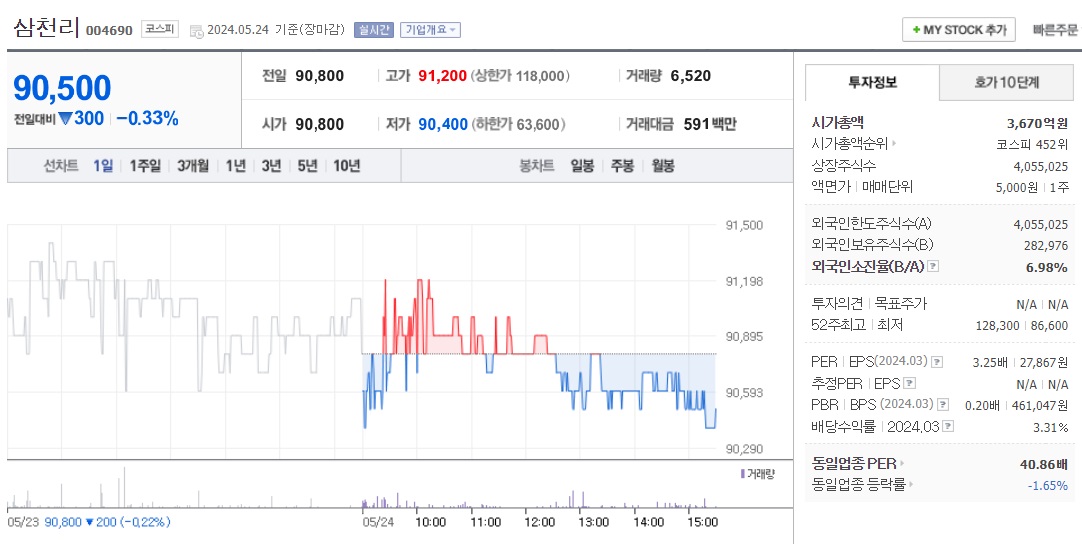Open help icon beside PBR BPS (2024.03)
This screenshot has height=544, width=1082.
943,405
